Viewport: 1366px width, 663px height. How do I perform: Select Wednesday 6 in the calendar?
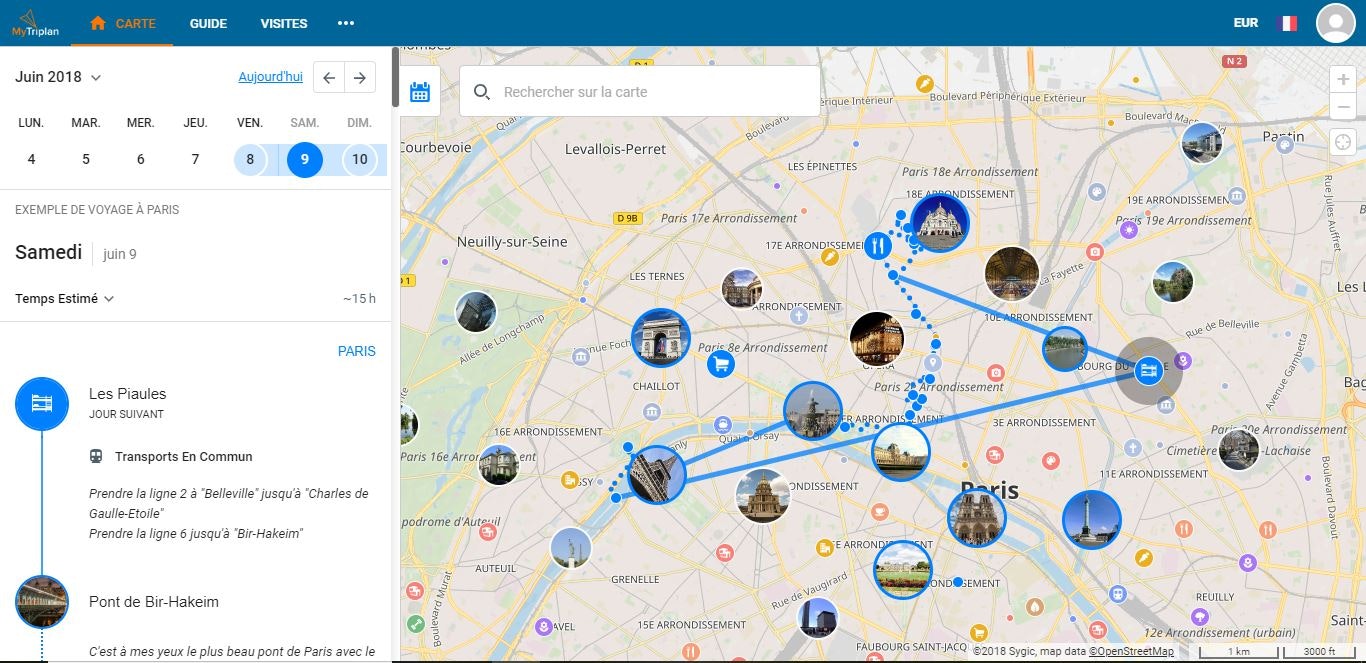click(x=140, y=159)
